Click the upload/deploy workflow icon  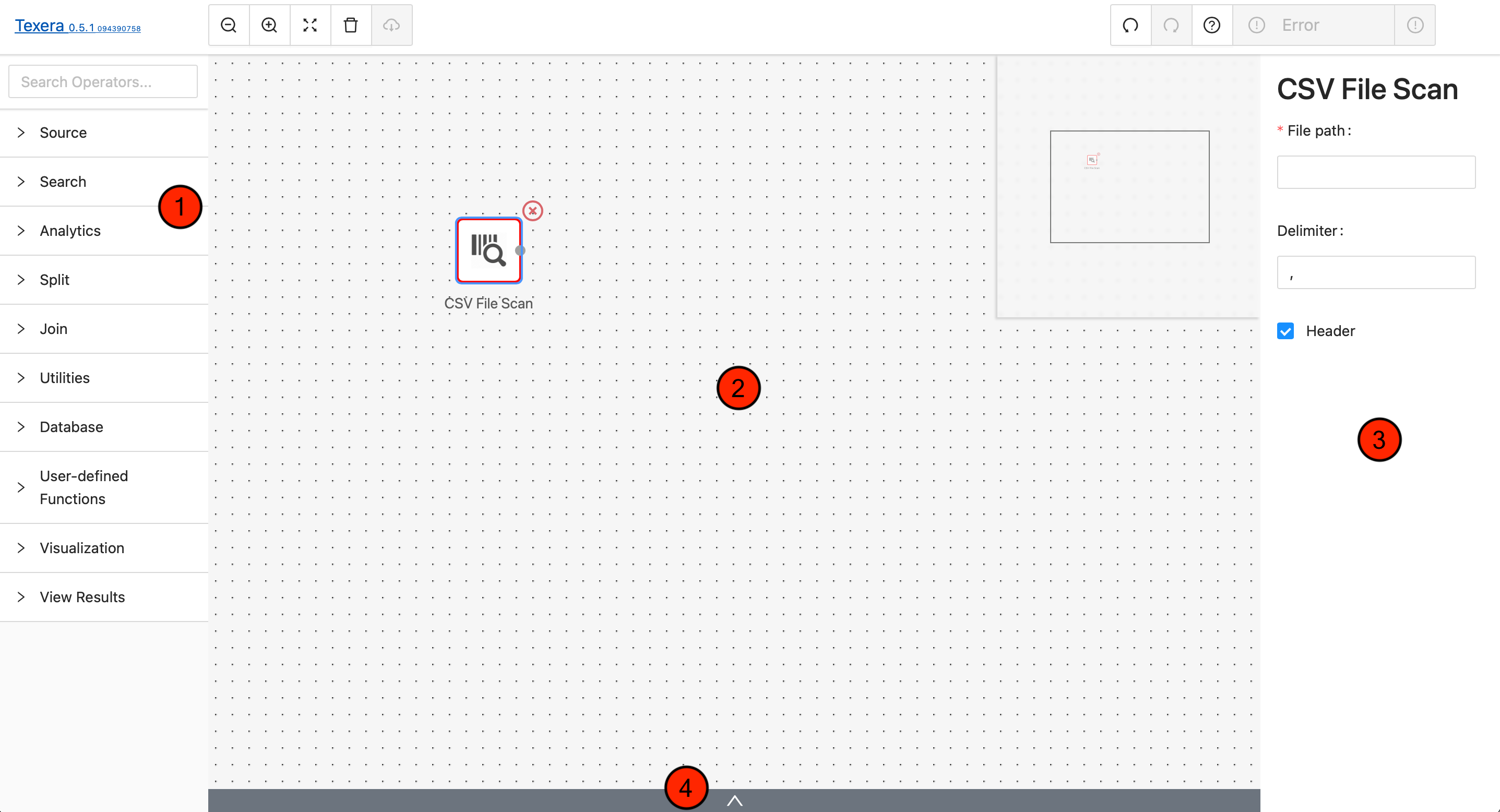[x=391, y=25]
